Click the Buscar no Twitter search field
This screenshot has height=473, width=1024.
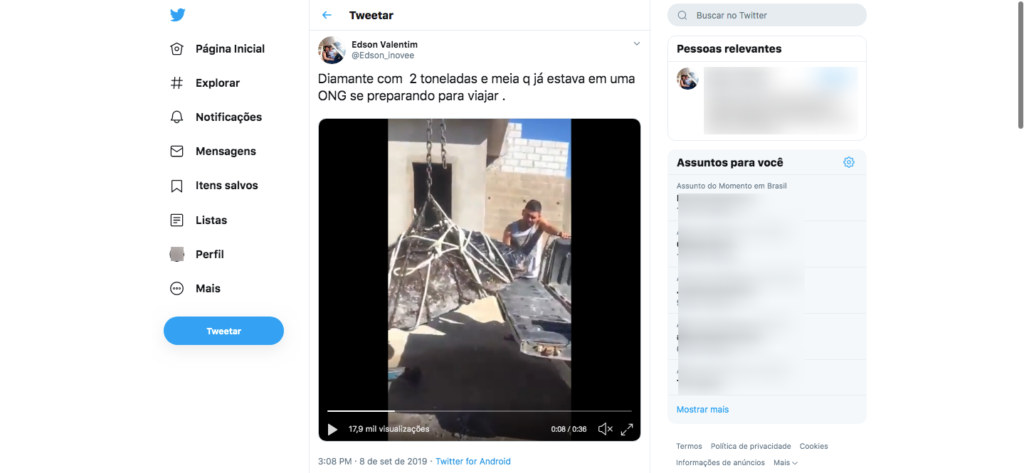[767, 15]
